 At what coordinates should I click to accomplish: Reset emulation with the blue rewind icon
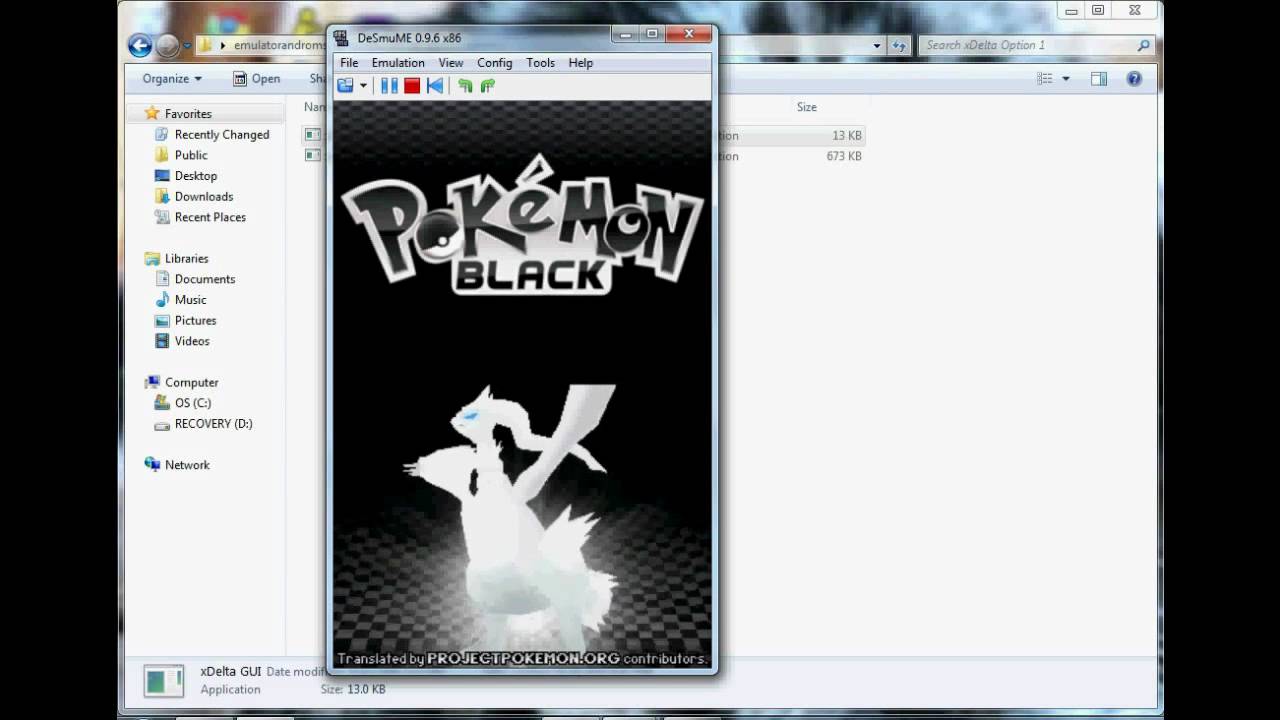[x=435, y=86]
